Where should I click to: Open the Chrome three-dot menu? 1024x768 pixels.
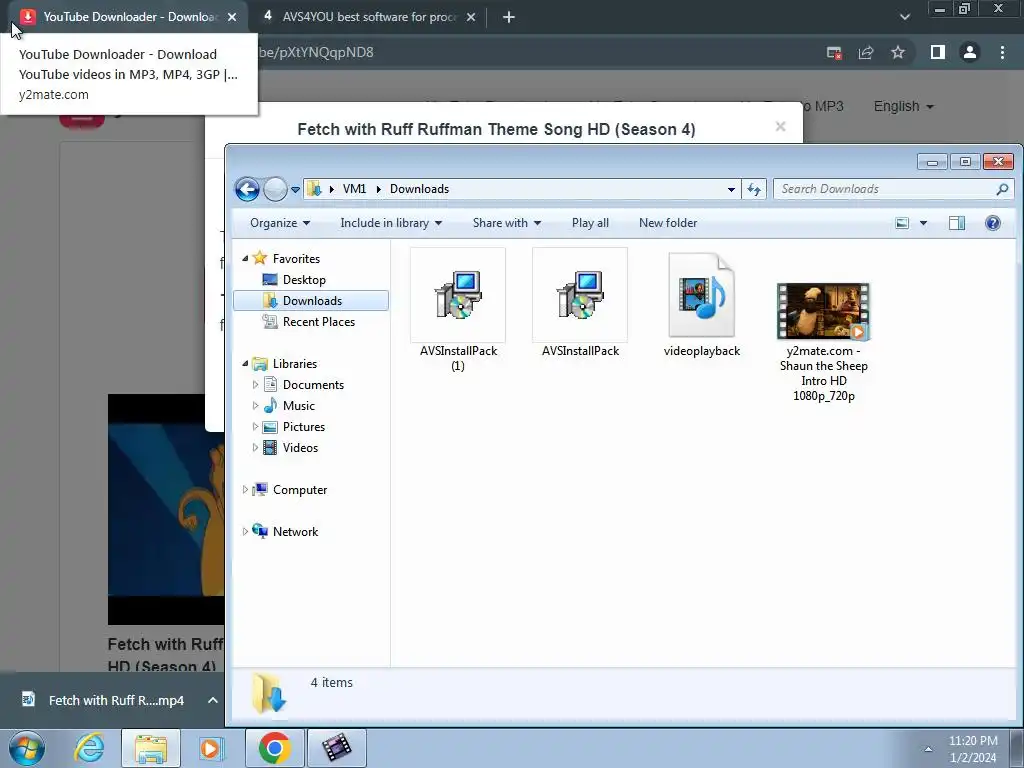1002,52
